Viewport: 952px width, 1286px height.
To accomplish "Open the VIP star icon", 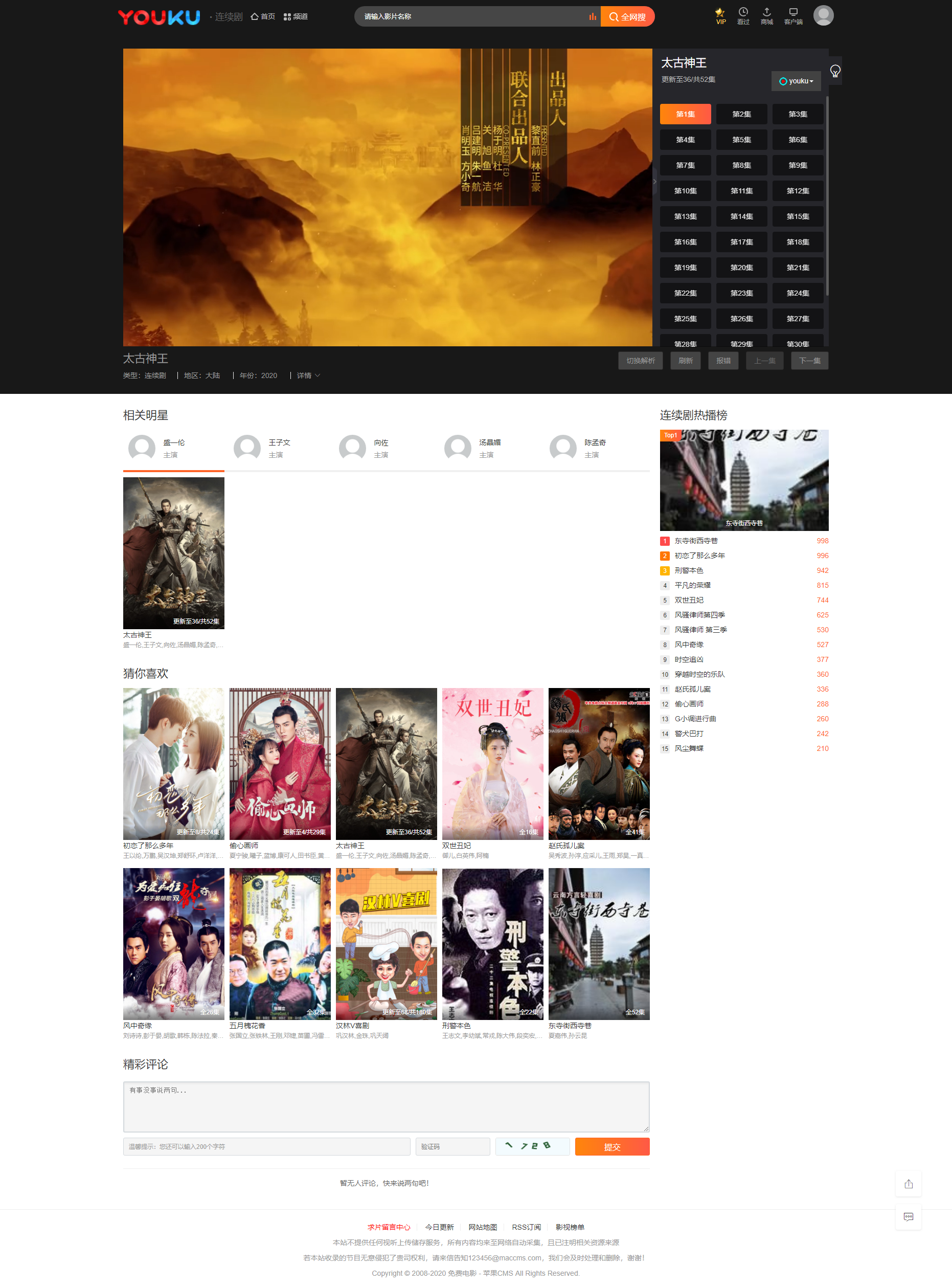I will 720,16.
